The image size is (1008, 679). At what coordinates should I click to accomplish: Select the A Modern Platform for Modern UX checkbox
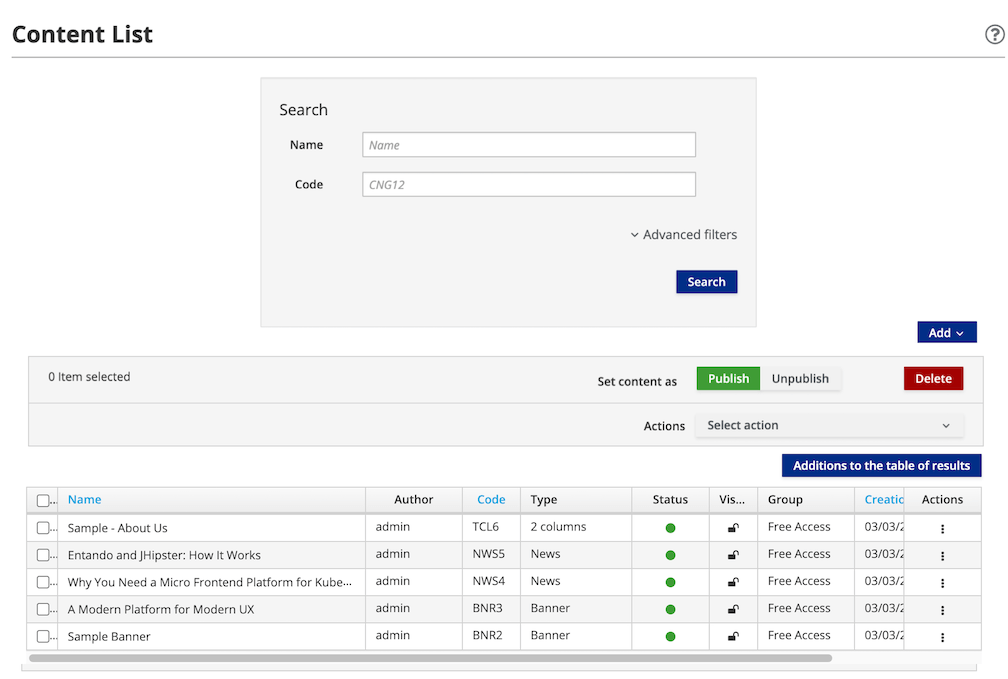coord(43,609)
